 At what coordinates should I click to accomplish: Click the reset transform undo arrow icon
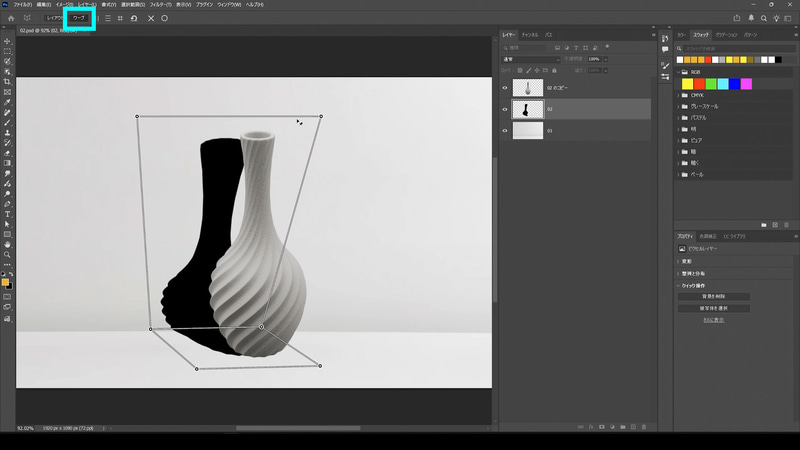pyautogui.click(x=134, y=18)
